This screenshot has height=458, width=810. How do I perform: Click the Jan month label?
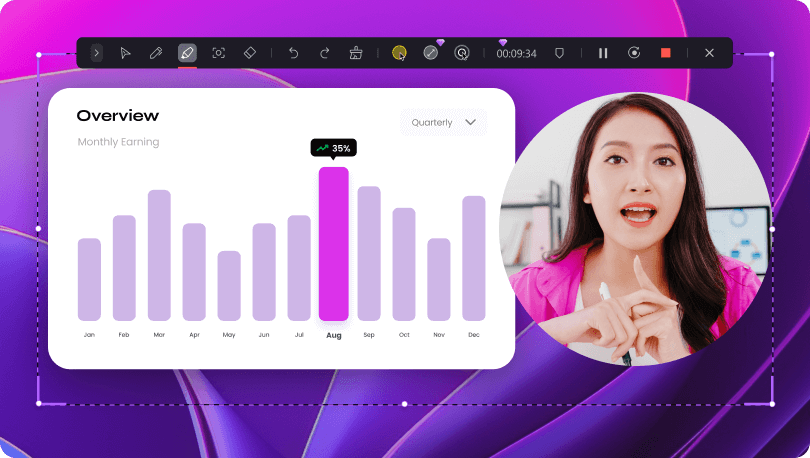(x=89, y=335)
